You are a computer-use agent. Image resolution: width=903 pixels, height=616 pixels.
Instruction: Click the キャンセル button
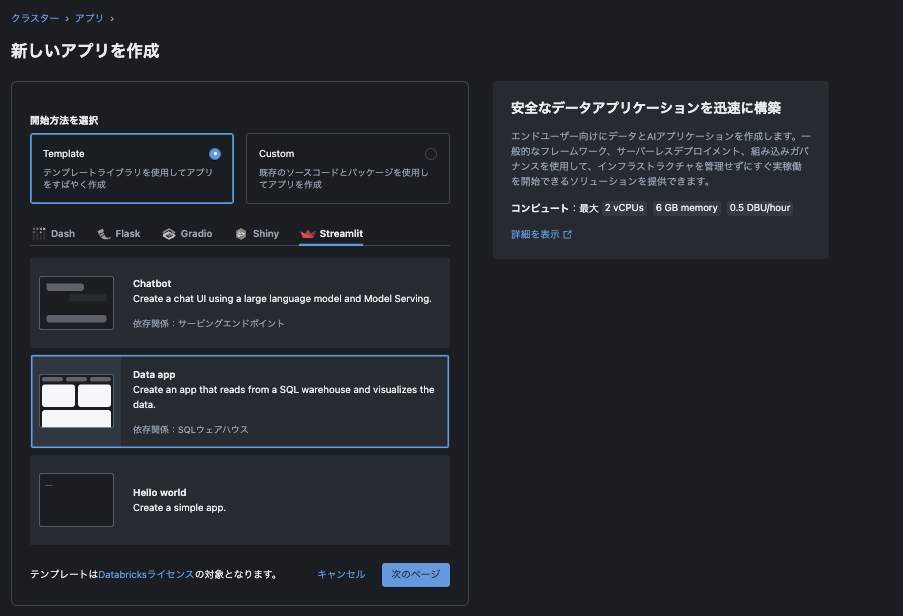click(x=340, y=575)
